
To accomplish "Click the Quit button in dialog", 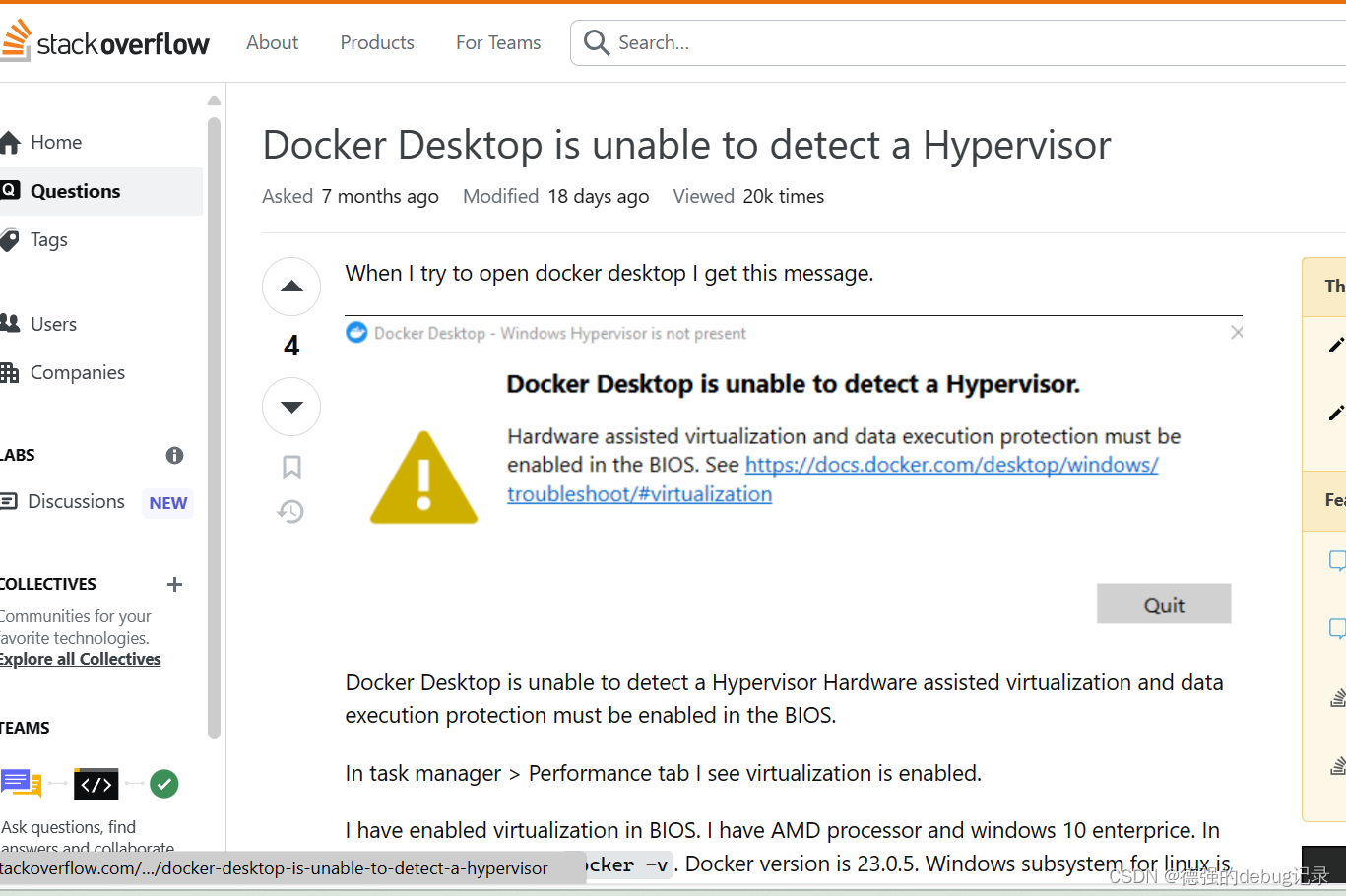I will click(1164, 604).
